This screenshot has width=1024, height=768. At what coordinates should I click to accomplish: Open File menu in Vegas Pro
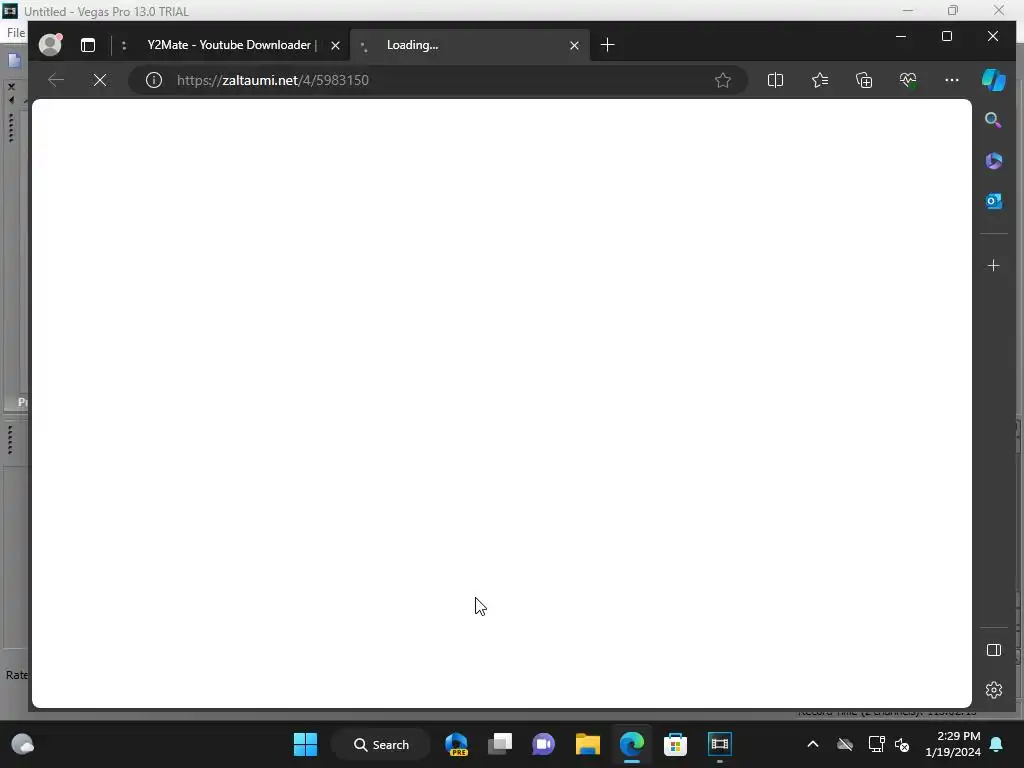point(16,33)
